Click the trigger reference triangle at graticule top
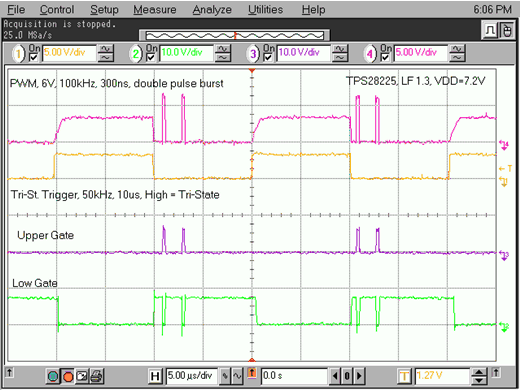Image resolution: width=521 pixels, height=391 pixels. coord(252,71)
